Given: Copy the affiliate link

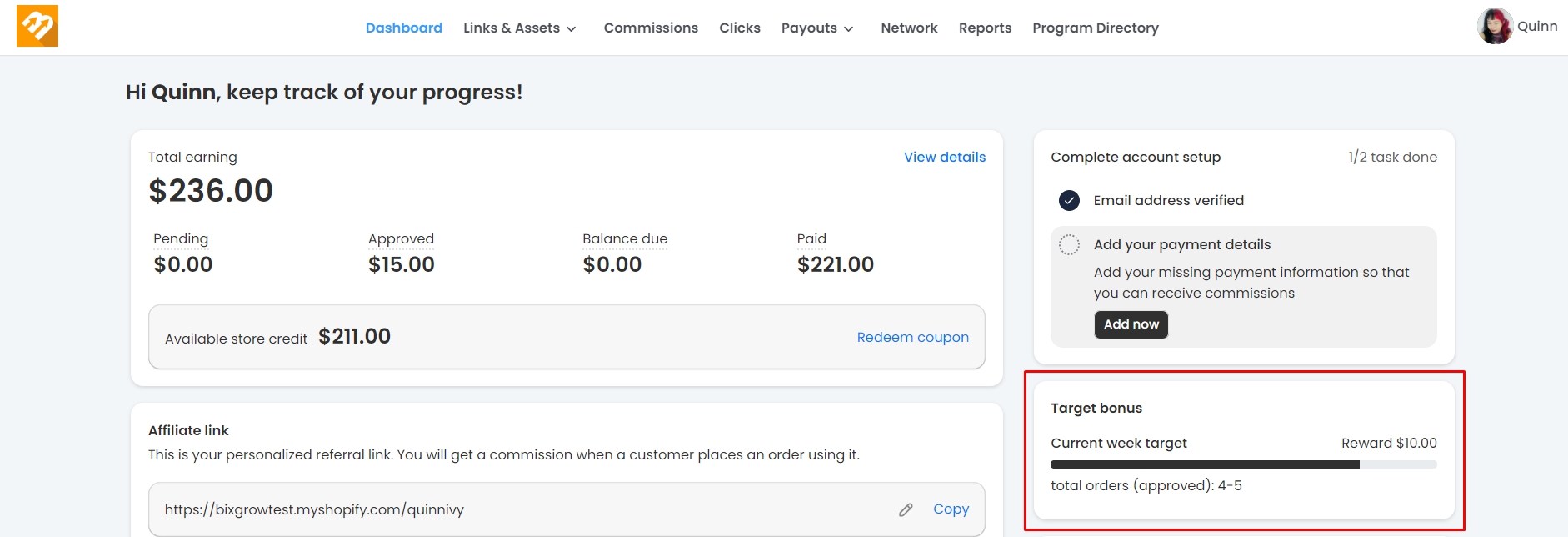Looking at the screenshot, I should pos(951,509).
